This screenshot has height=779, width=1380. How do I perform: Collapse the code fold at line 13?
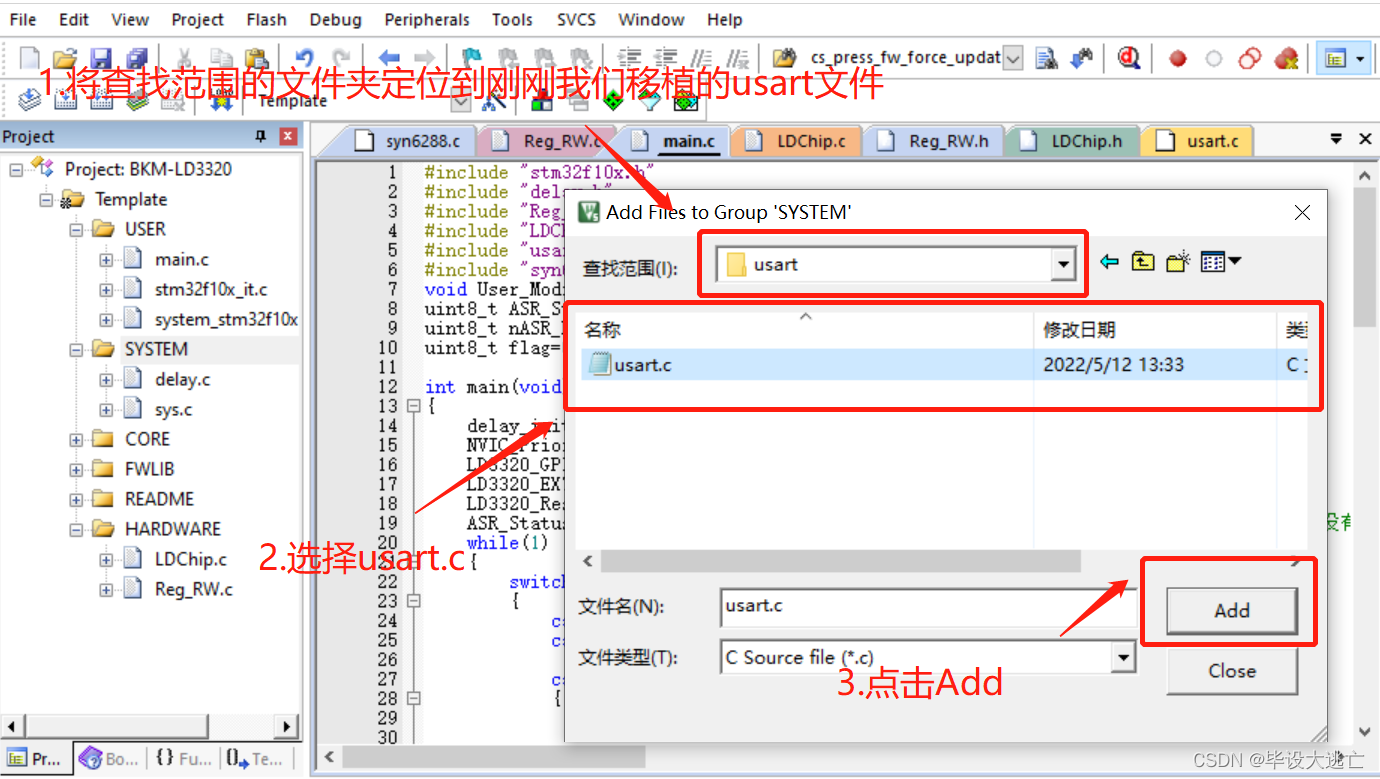tap(413, 406)
